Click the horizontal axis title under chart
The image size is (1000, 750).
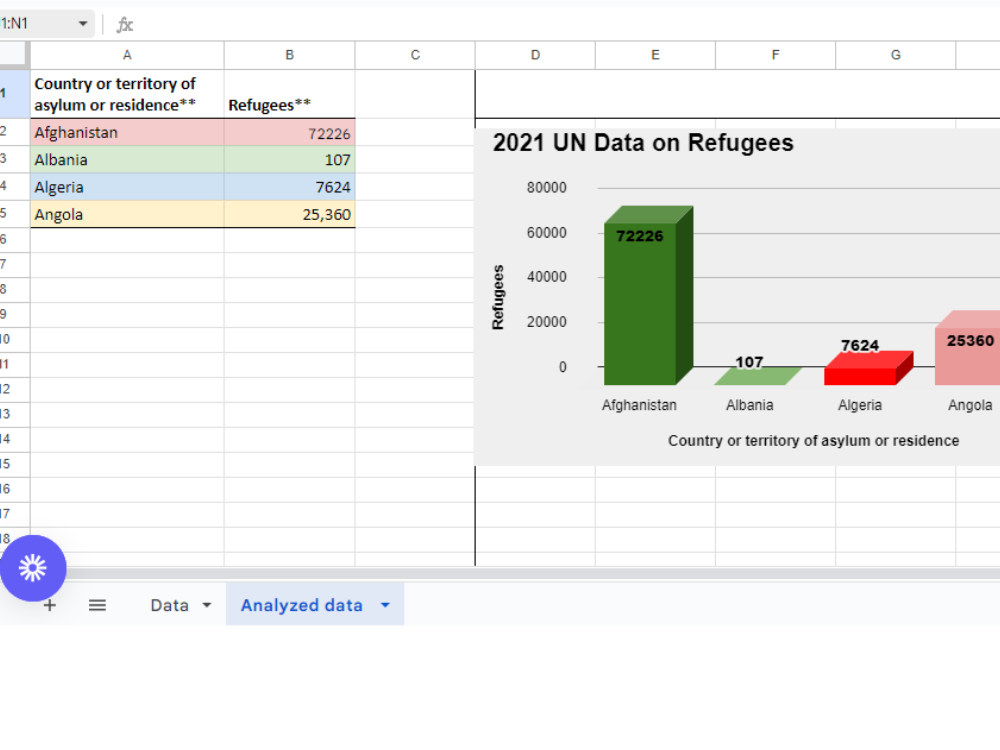[813, 441]
